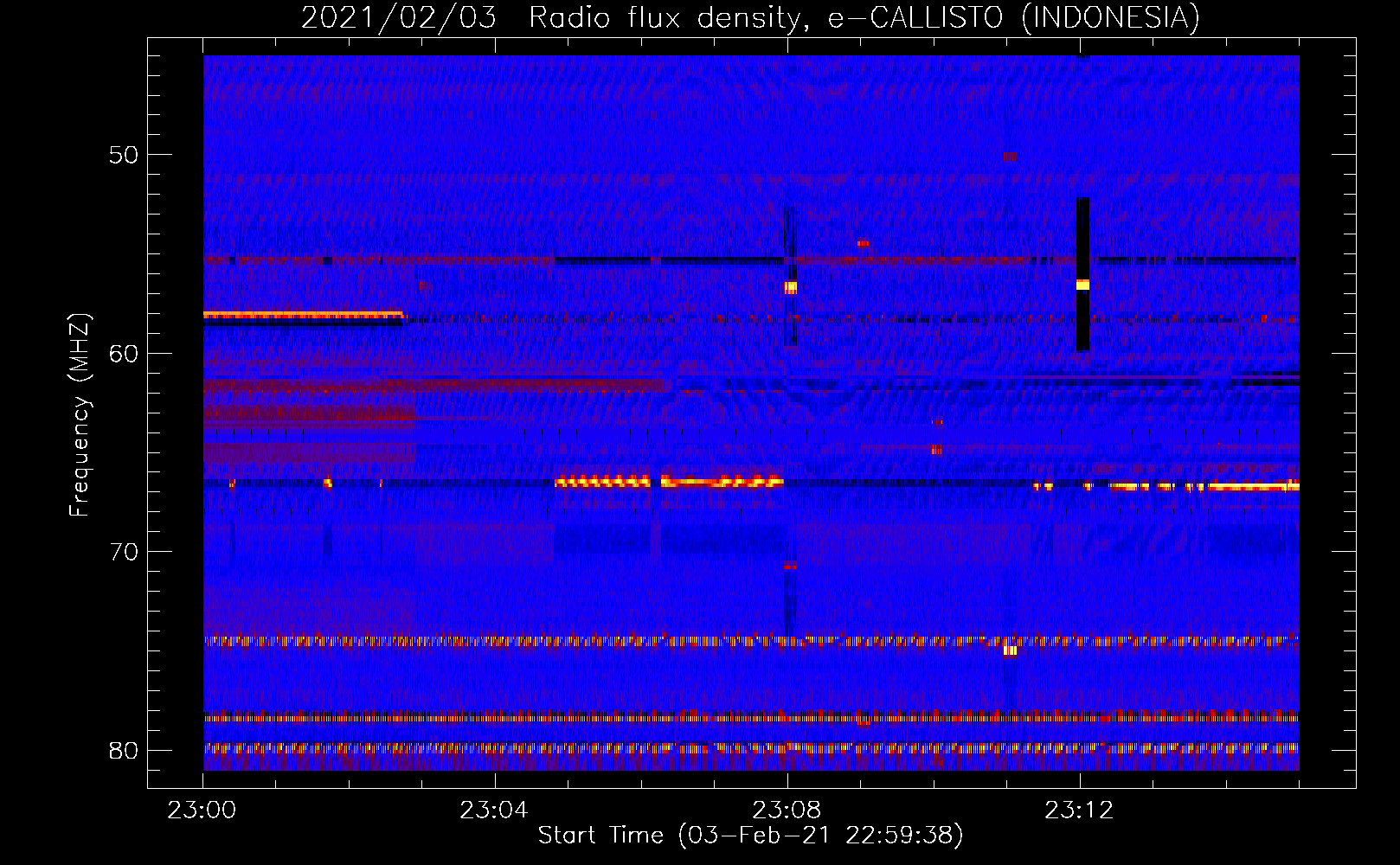
Task: Click the "Frequency (MHZ)" axis label
Action: (80, 414)
